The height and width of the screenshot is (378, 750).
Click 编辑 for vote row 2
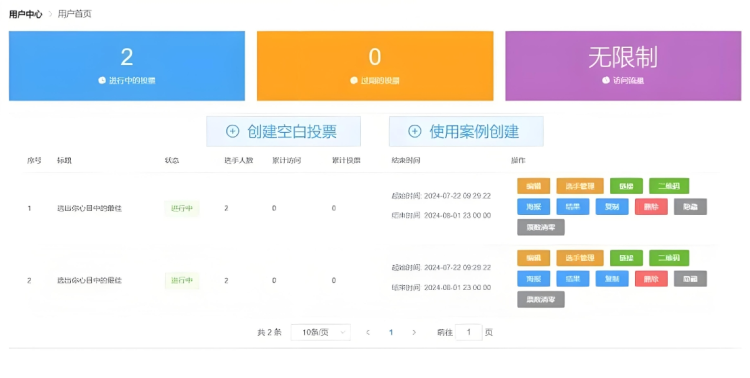click(533, 258)
